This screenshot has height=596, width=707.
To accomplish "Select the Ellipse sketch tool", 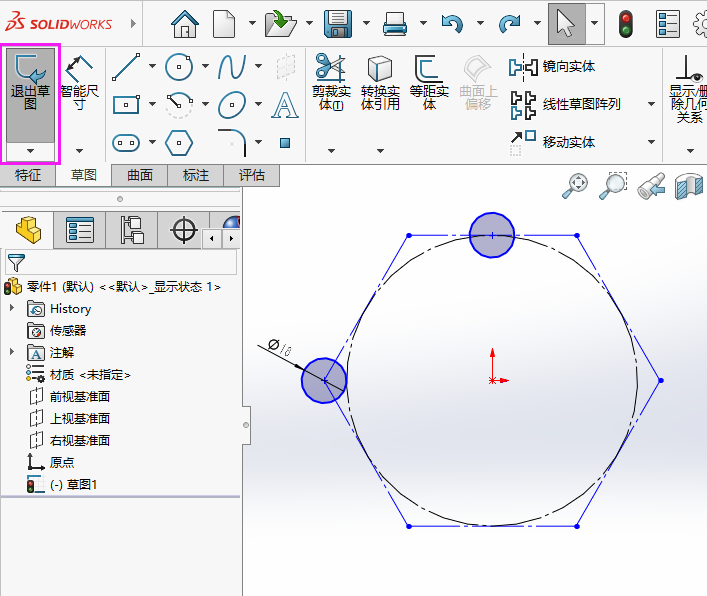I will click(x=232, y=105).
